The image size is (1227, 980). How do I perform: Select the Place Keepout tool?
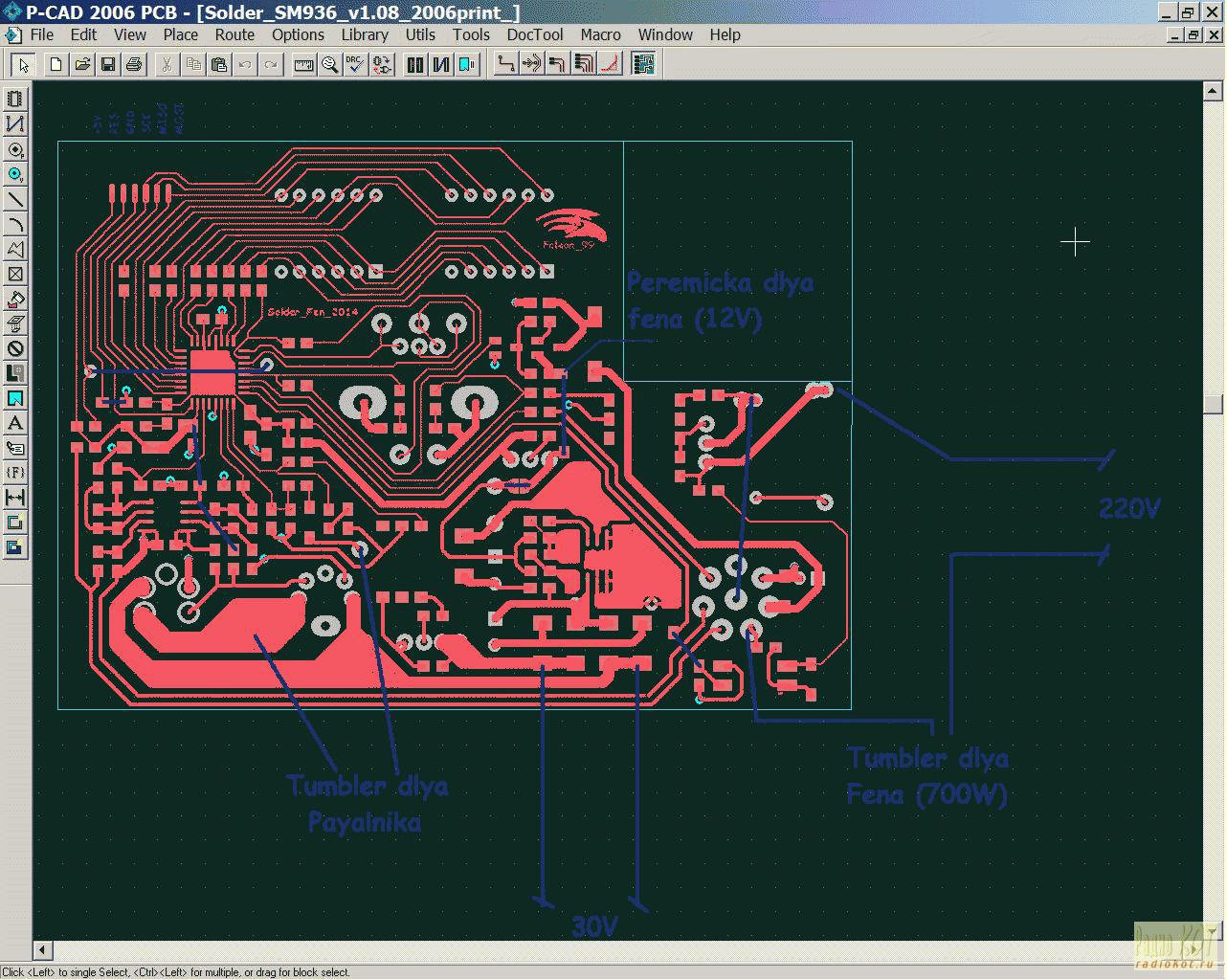15,348
